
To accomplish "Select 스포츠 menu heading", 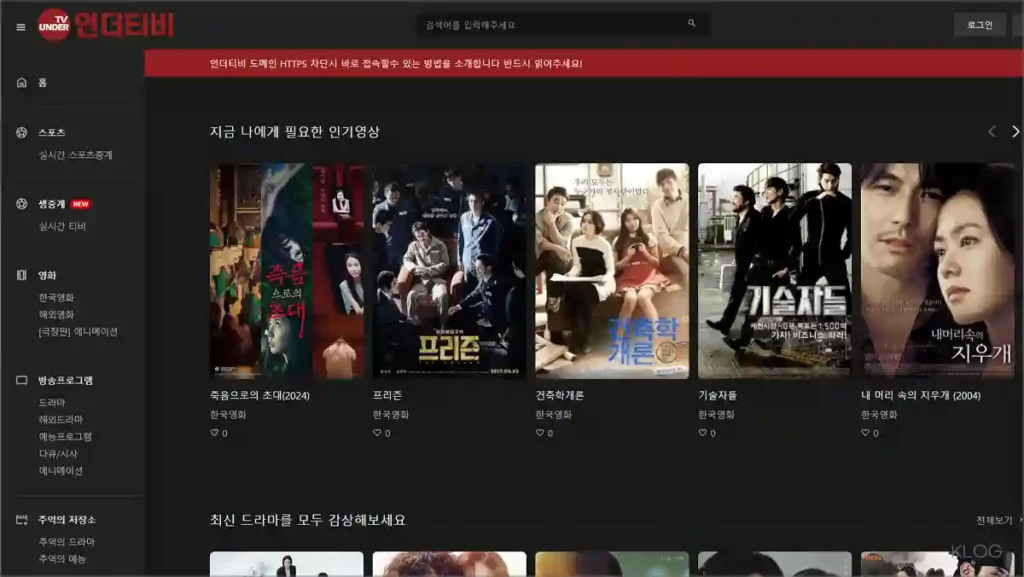I will [52, 133].
